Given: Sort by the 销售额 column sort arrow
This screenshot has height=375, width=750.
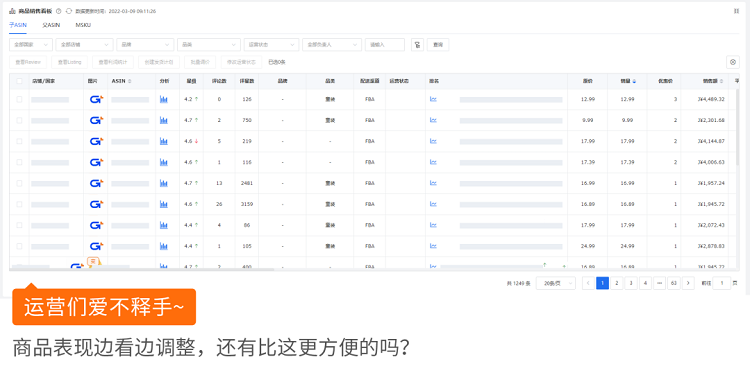Looking at the screenshot, I should click(722, 81).
